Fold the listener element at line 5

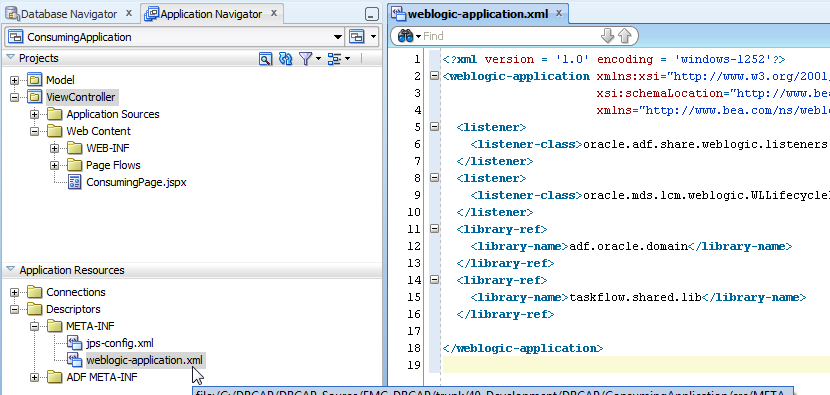coord(434,127)
